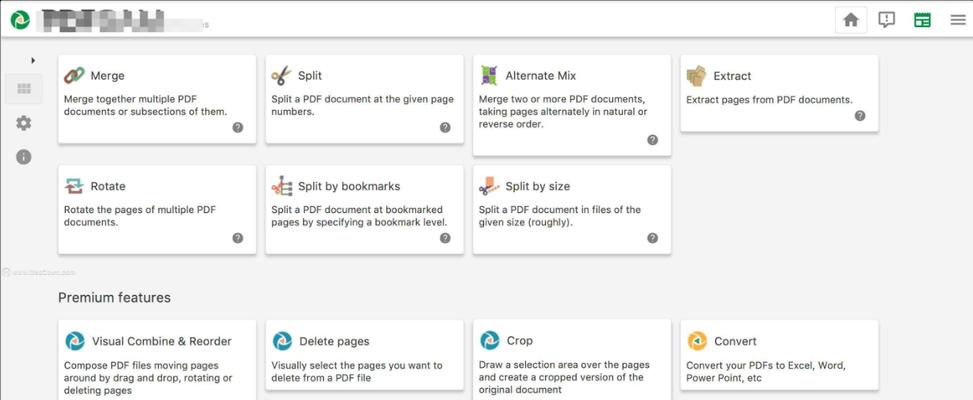Open the Alternate Mix tool

[x=572, y=105]
